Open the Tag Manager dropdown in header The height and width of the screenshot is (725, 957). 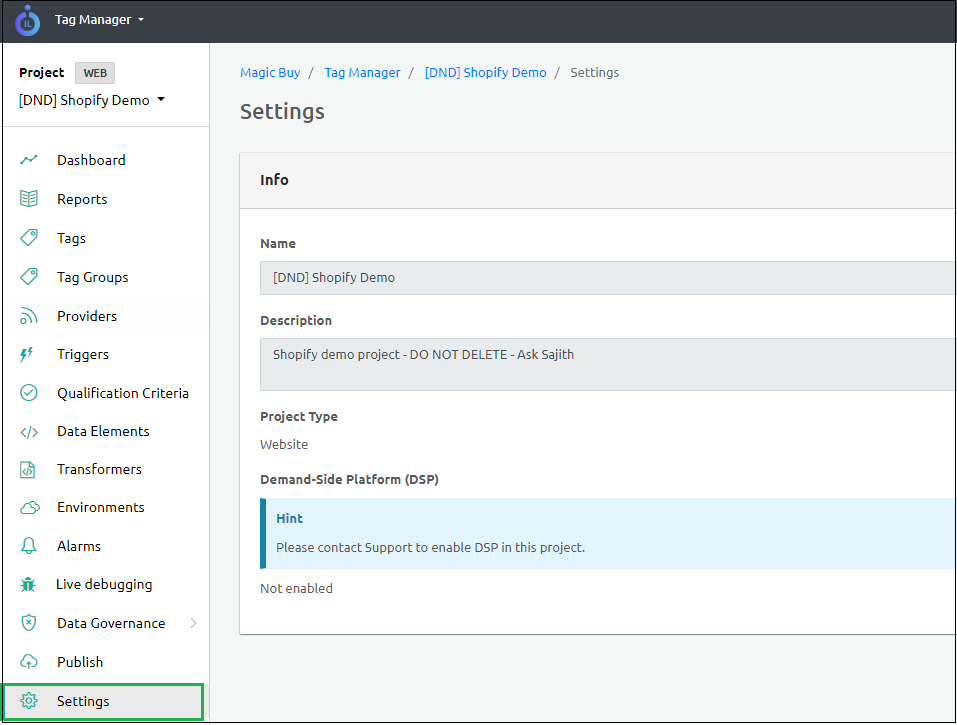[x=99, y=19]
